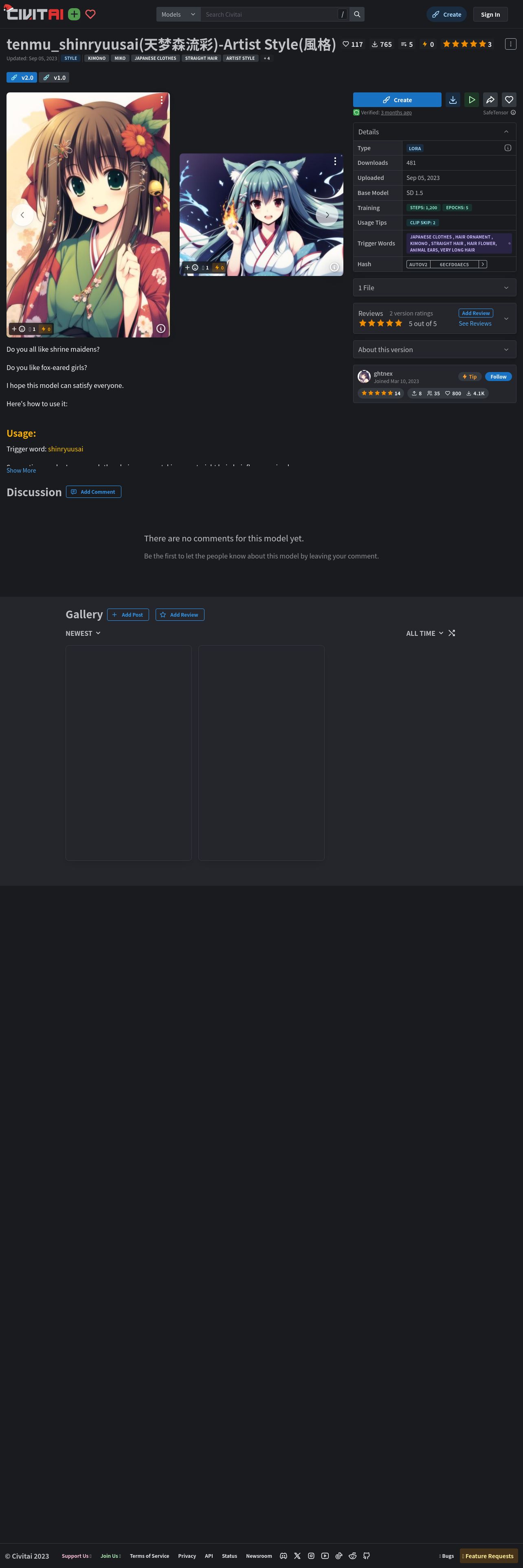Click the 117 likes heart counter
Image resolution: width=523 pixels, height=1568 pixels.
pos(352,44)
